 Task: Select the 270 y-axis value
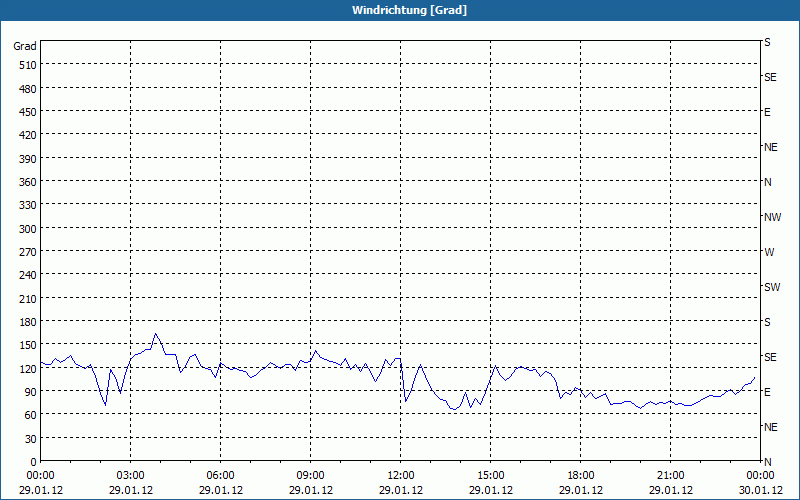coord(28,252)
